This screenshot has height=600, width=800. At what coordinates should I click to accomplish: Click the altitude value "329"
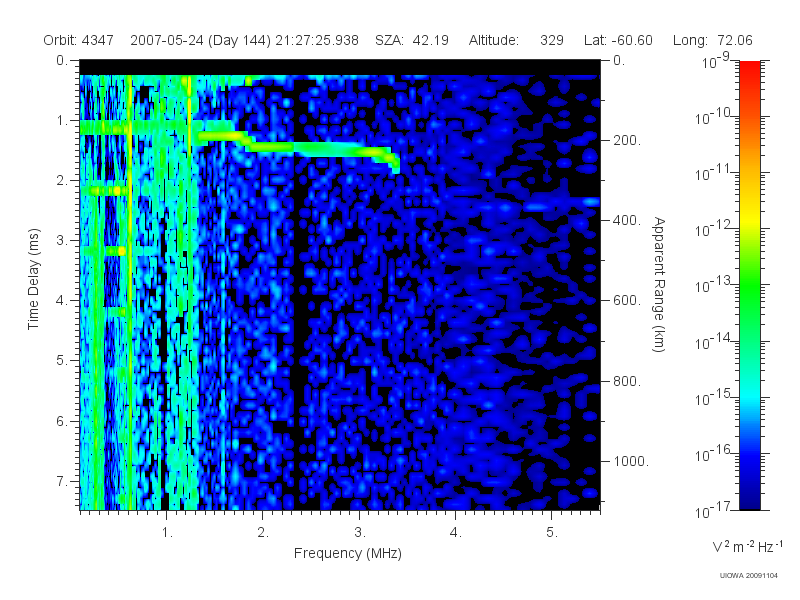552,40
